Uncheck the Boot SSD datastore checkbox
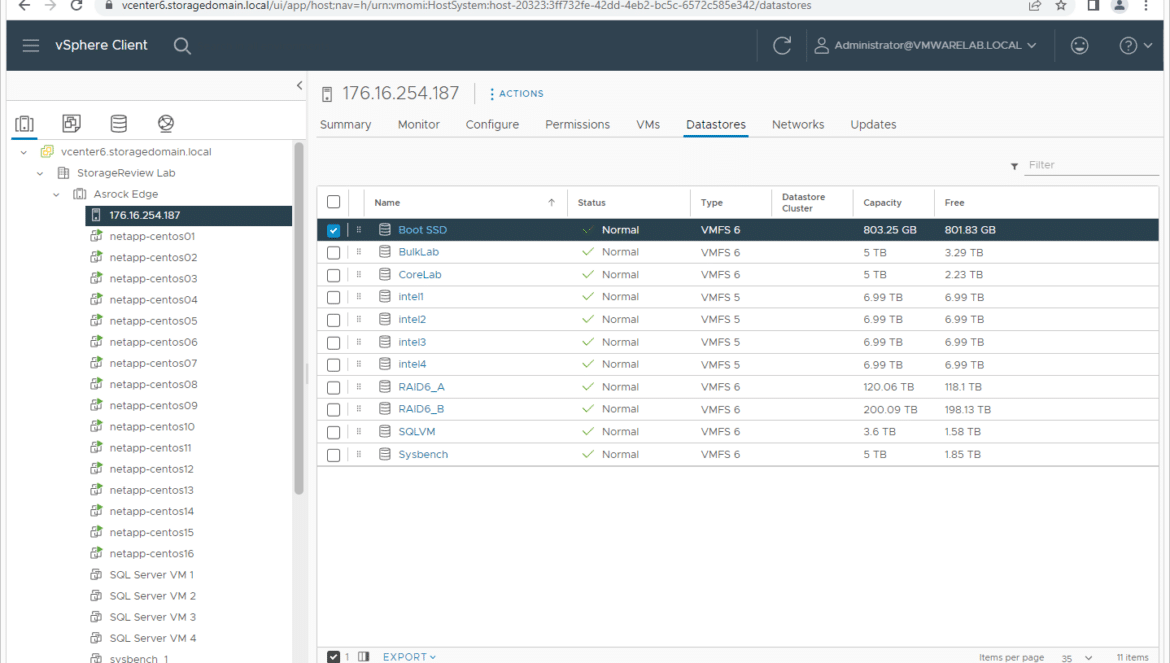This screenshot has width=1170, height=663. (x=334, y=230)
